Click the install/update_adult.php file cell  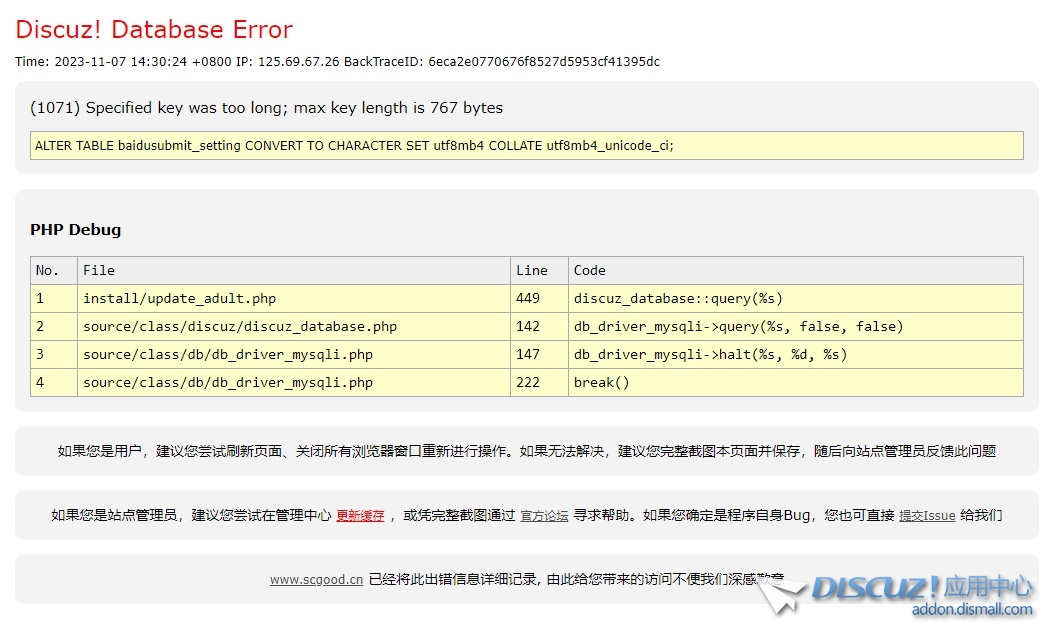coord(294,298)
